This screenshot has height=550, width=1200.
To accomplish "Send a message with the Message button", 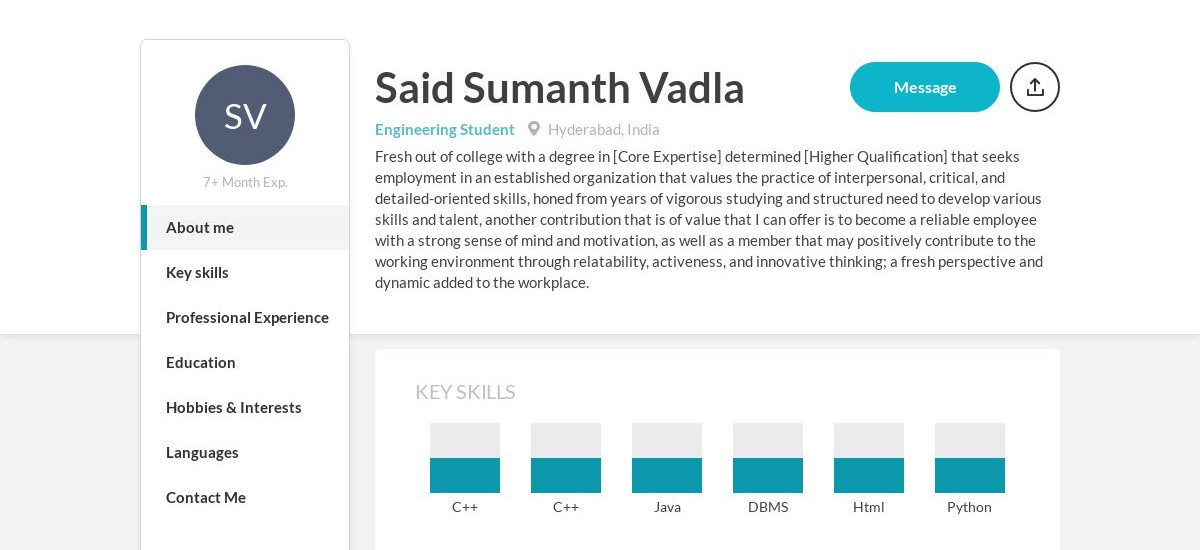I will point(925,87).
